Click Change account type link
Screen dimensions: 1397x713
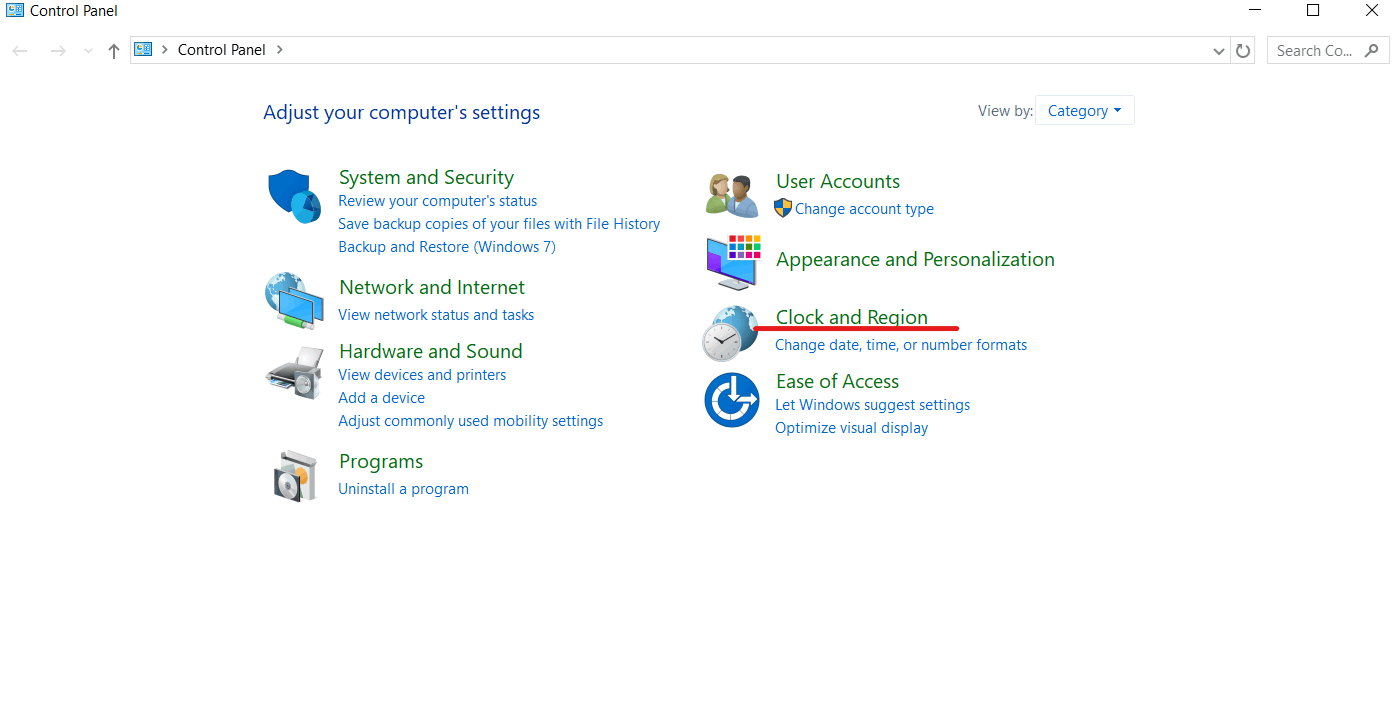tap(864, 209)
